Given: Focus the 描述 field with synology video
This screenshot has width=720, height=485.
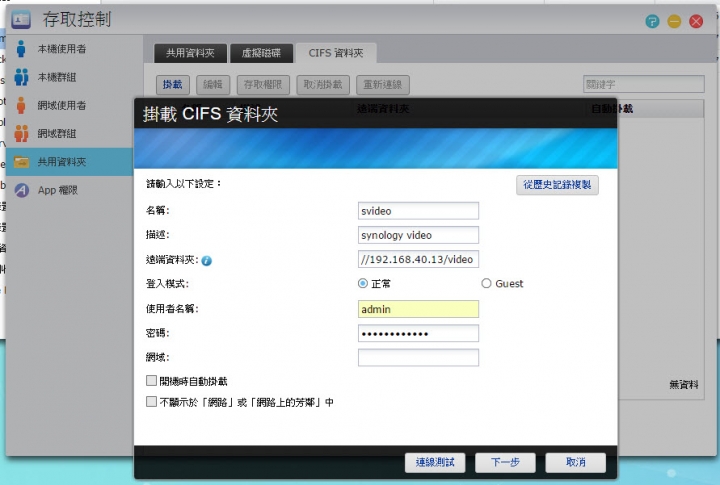Looking at the screenshot, I should click(x=418, y=235).
